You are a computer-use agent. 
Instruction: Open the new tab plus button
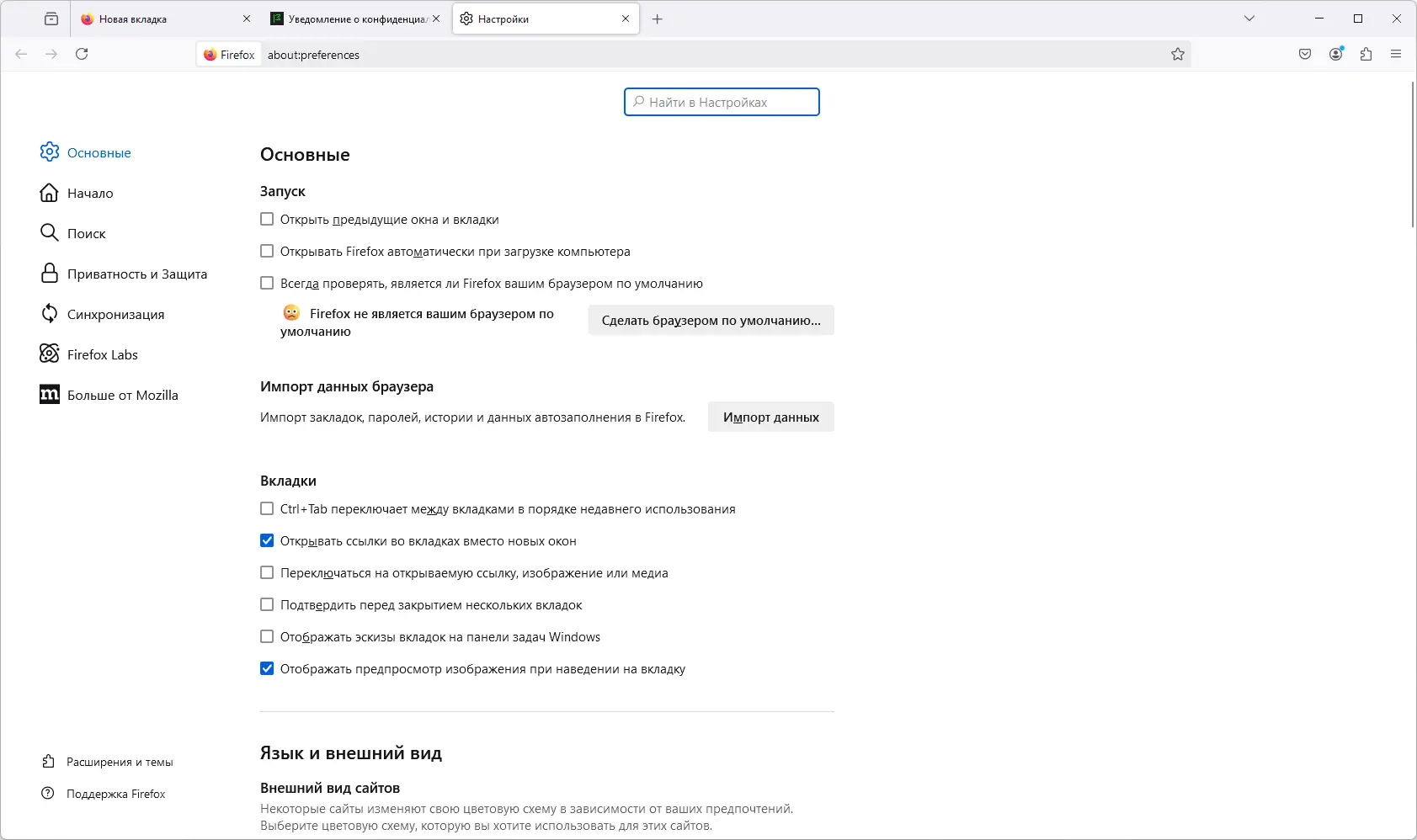click(x=658, y=19)
